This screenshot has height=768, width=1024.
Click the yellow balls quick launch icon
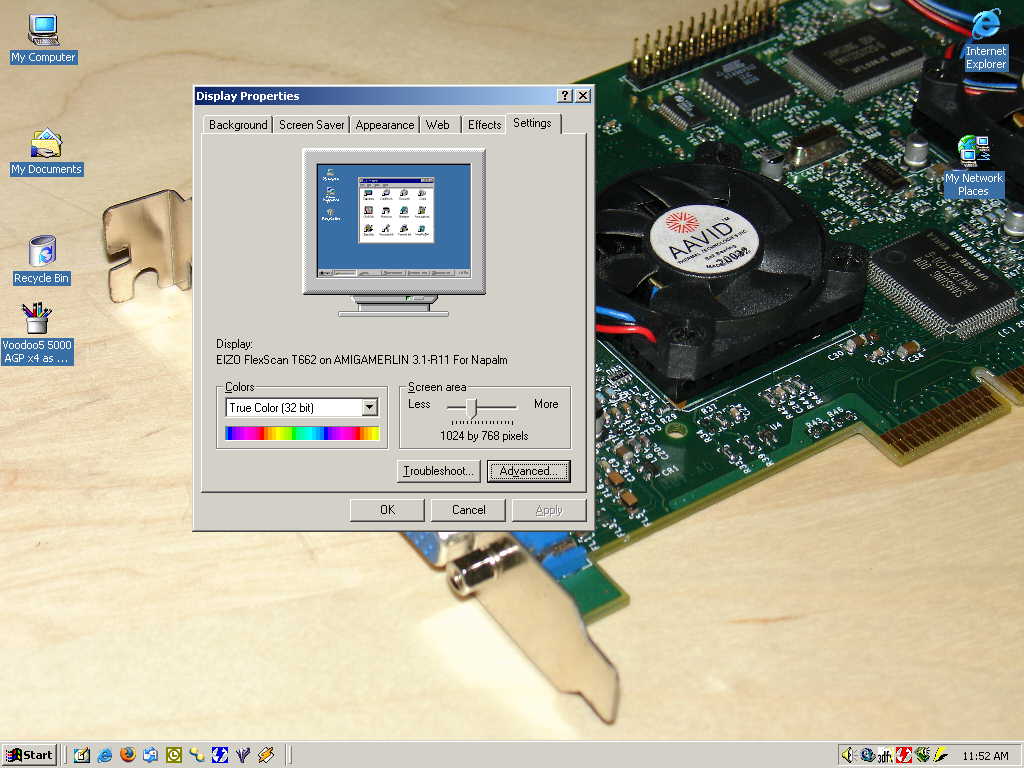point(197,755)
